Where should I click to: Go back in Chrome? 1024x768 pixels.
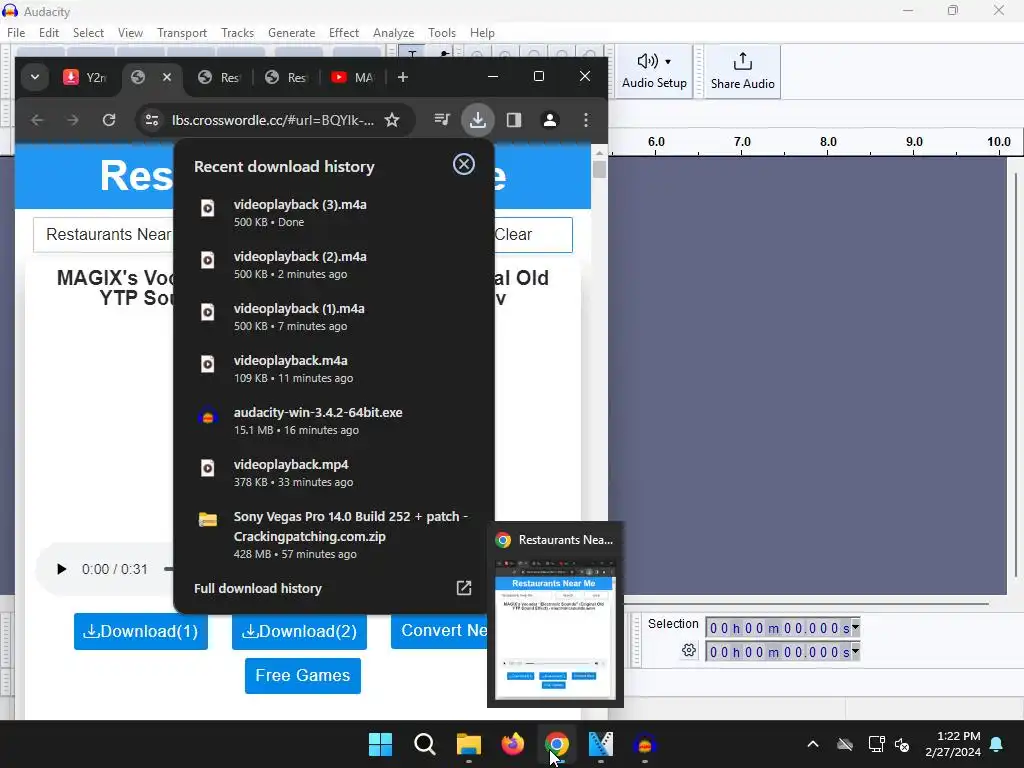coord(37,120)
